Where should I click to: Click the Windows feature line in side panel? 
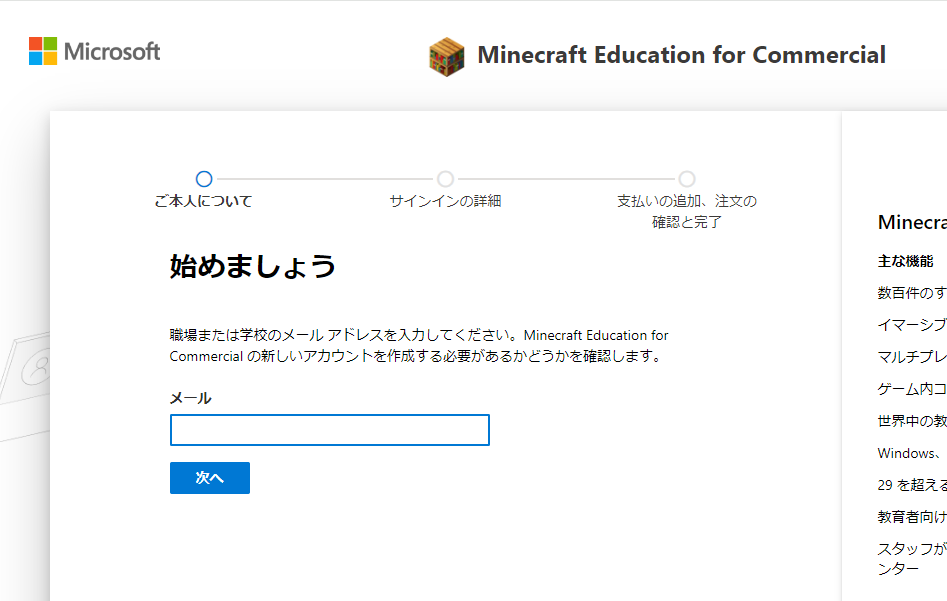(x=912, y=453)
